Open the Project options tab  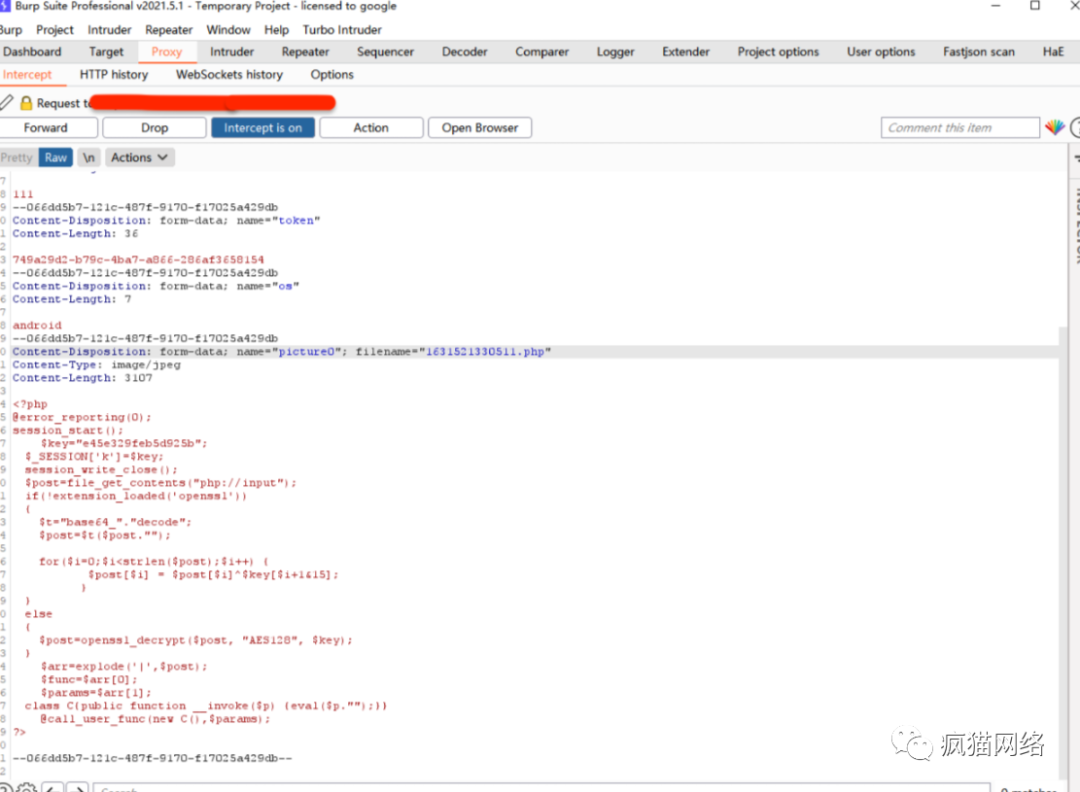click(778, 52)
